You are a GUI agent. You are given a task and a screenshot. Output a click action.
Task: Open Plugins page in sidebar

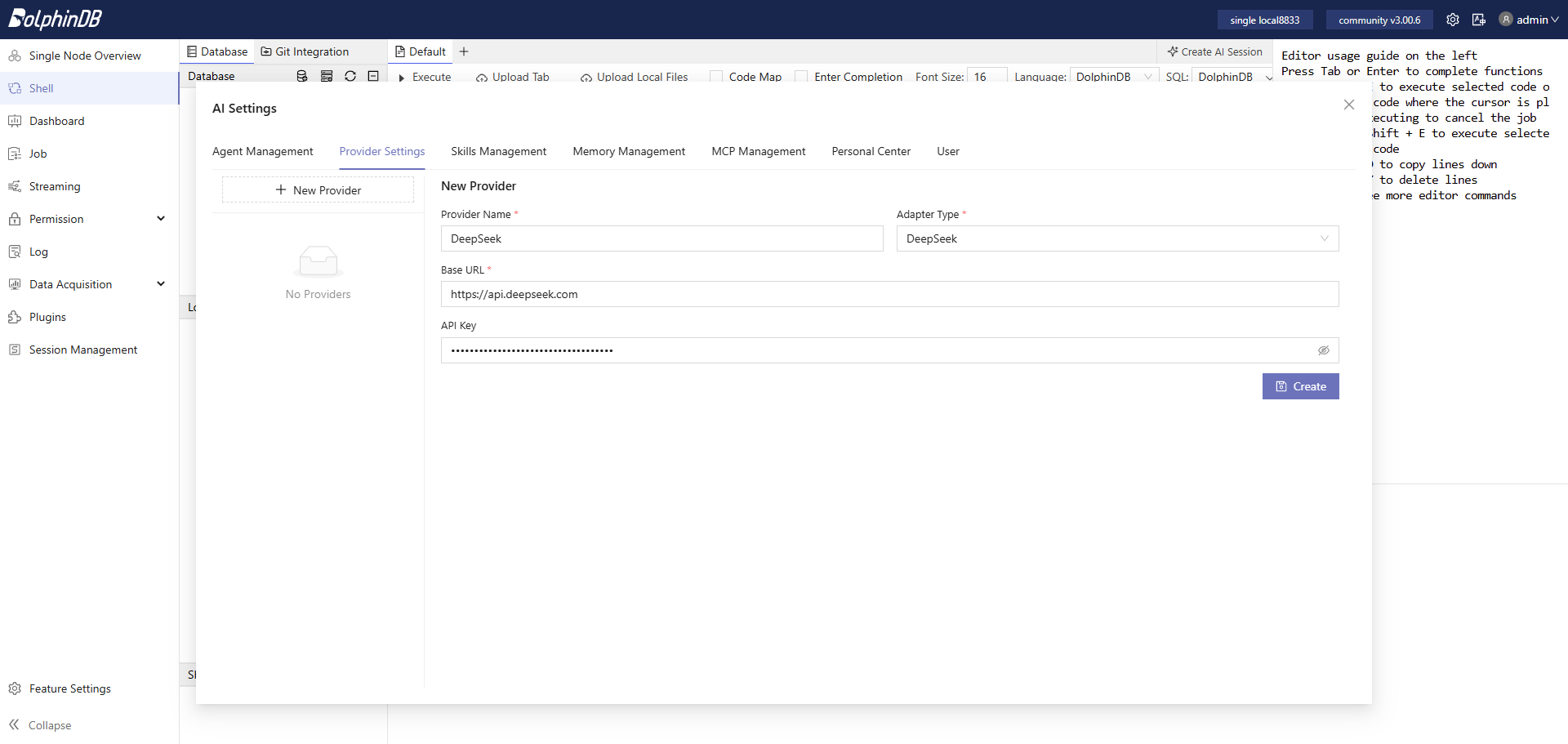point(89,317)
